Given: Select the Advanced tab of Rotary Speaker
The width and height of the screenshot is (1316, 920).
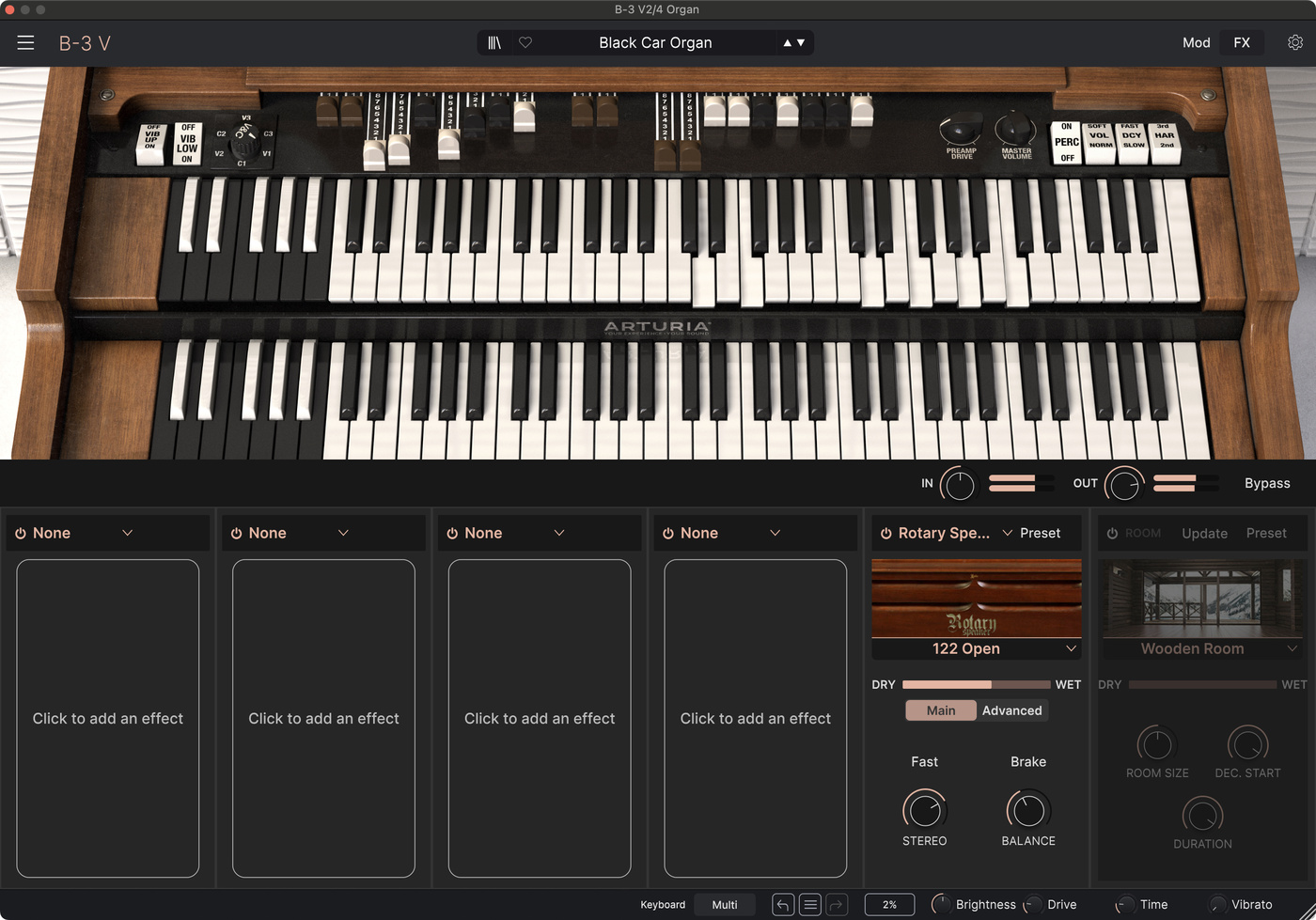Looking at the screenshot, I should pos(1011,710).
